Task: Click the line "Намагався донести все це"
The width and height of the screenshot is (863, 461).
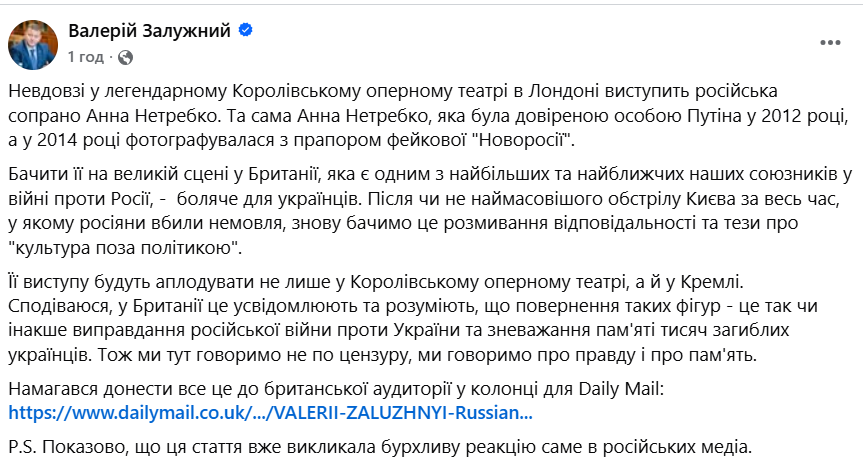Action: tap(300, 388)
